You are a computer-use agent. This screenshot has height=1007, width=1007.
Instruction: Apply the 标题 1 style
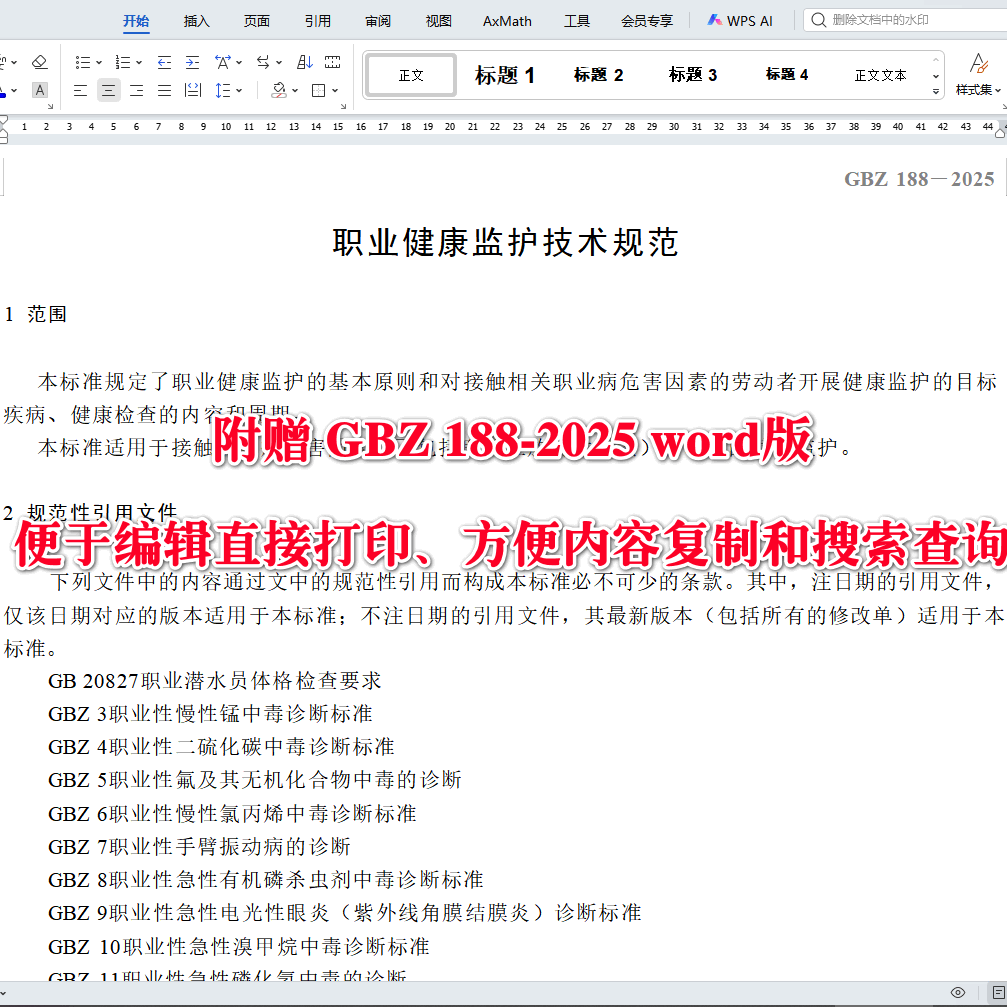[505, 73]
